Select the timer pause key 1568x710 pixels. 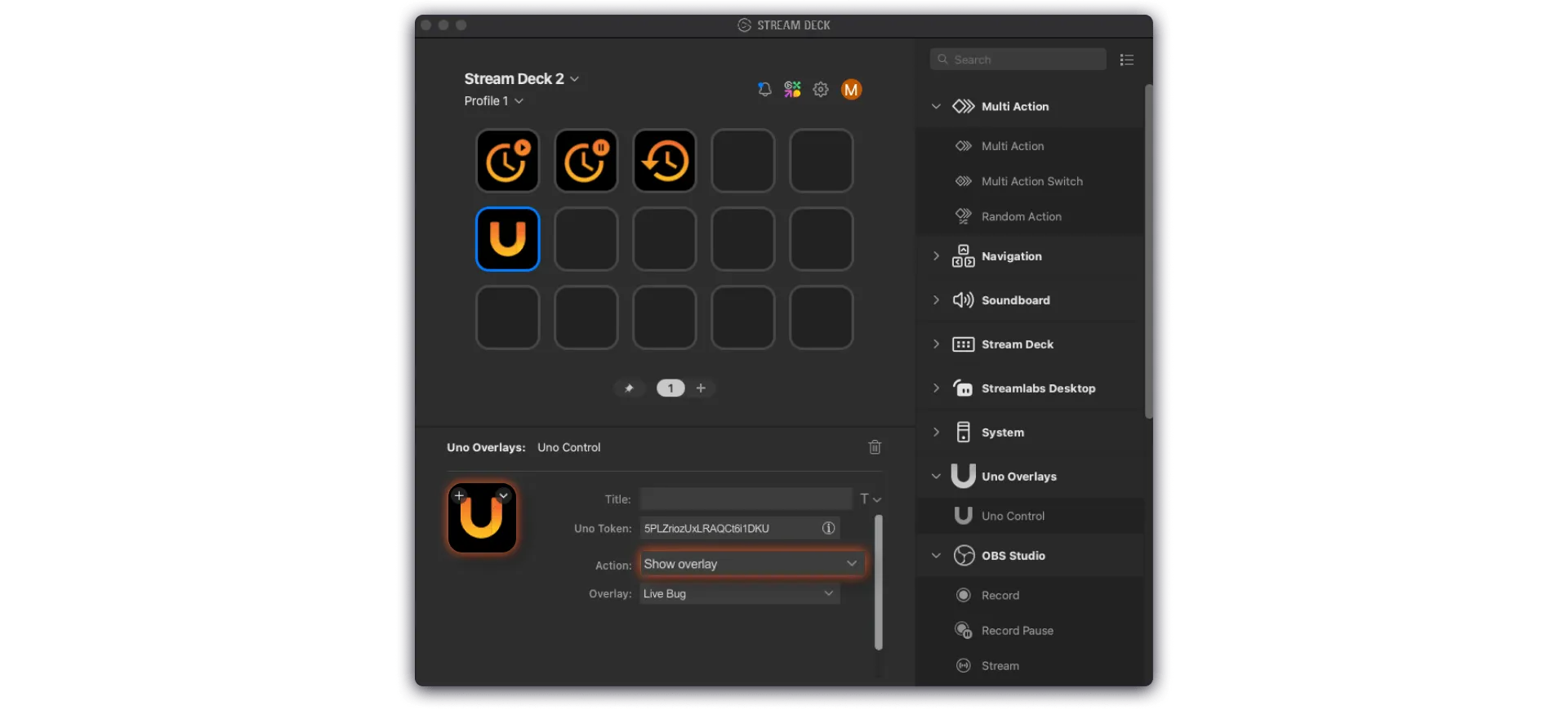[x=586, y=161]
